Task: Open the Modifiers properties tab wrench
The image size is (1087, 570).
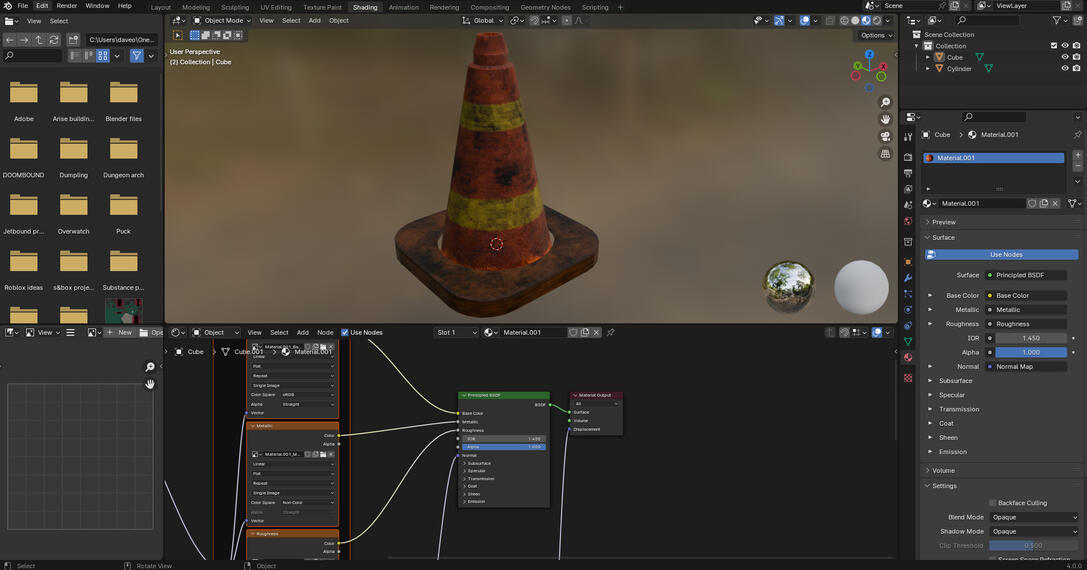Action: pos(908,278)
